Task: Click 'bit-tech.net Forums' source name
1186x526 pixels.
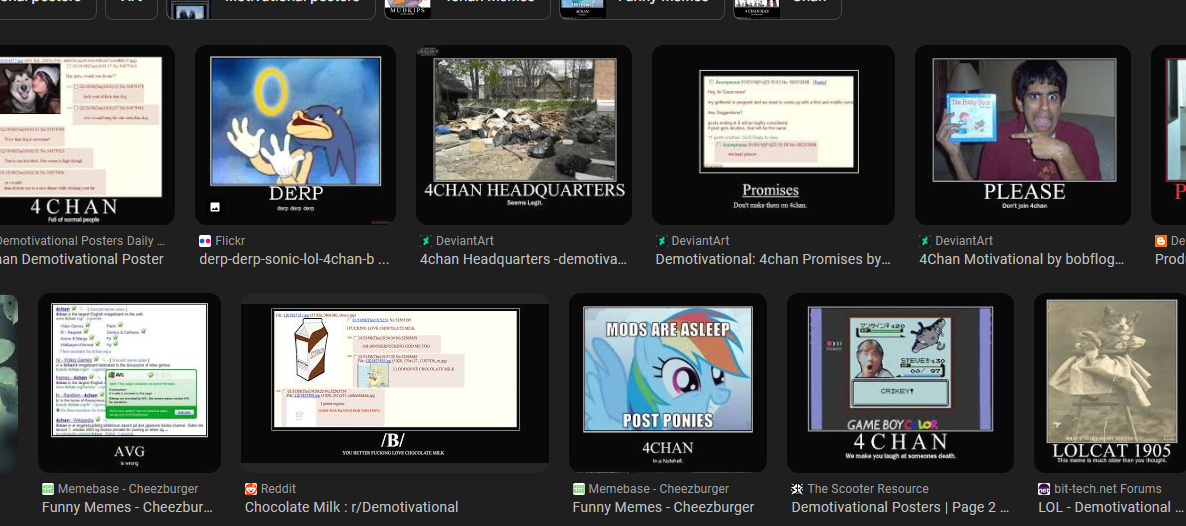Action: 1107,489
